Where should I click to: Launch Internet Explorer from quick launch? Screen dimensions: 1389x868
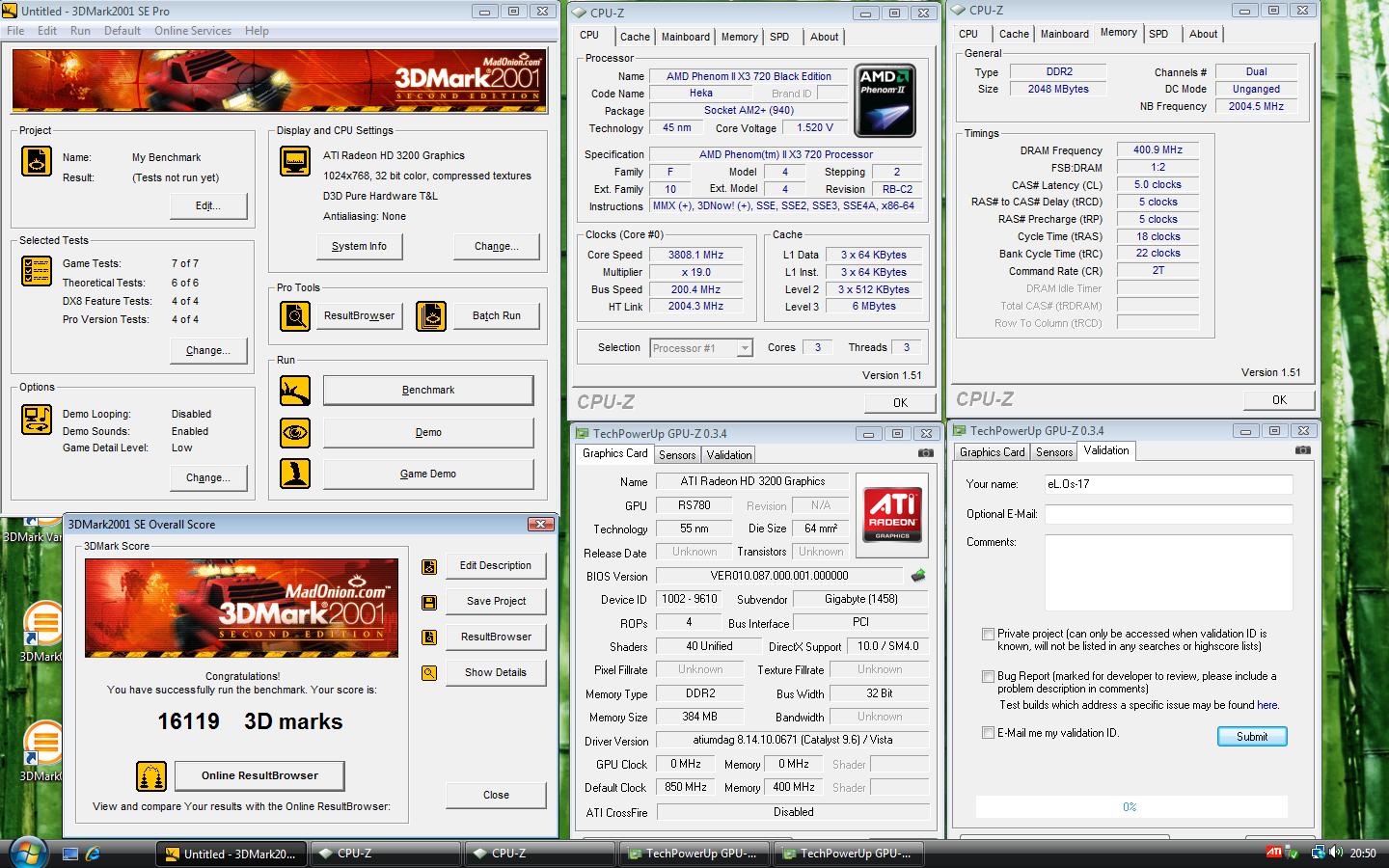coord(94,854)
